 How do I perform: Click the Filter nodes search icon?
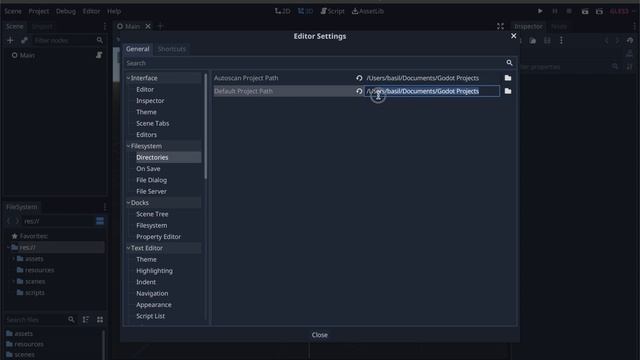click(x=100, y=40)
